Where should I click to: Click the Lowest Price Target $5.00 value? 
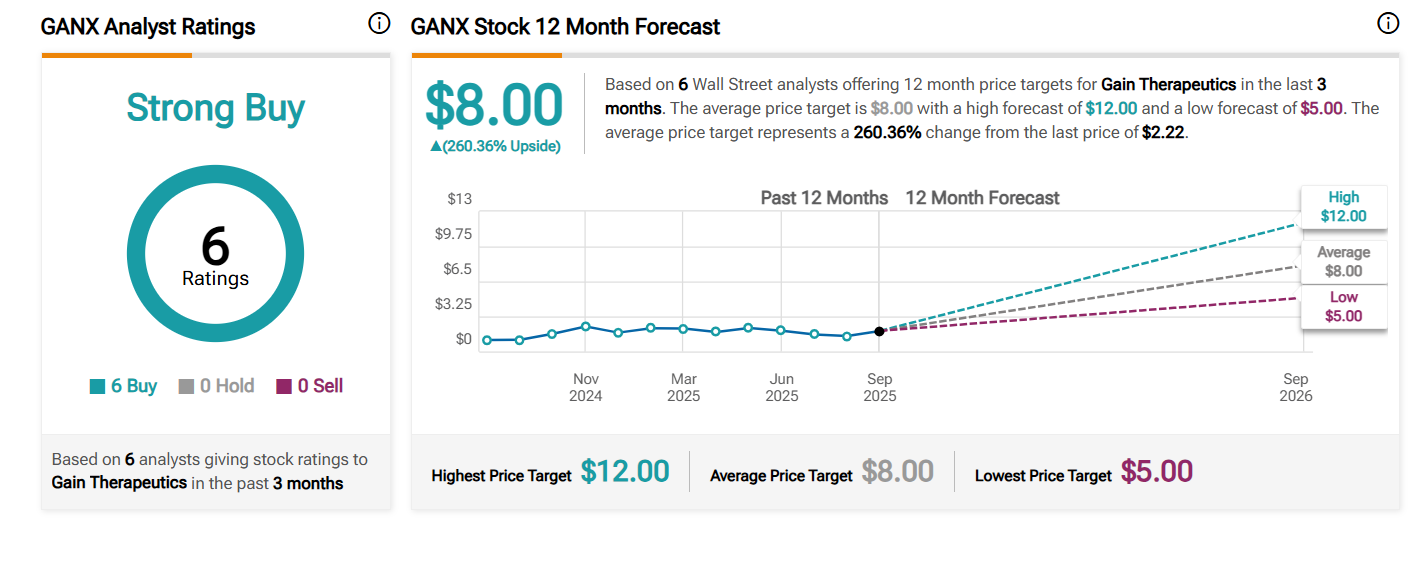click(x=1157, y=472)
